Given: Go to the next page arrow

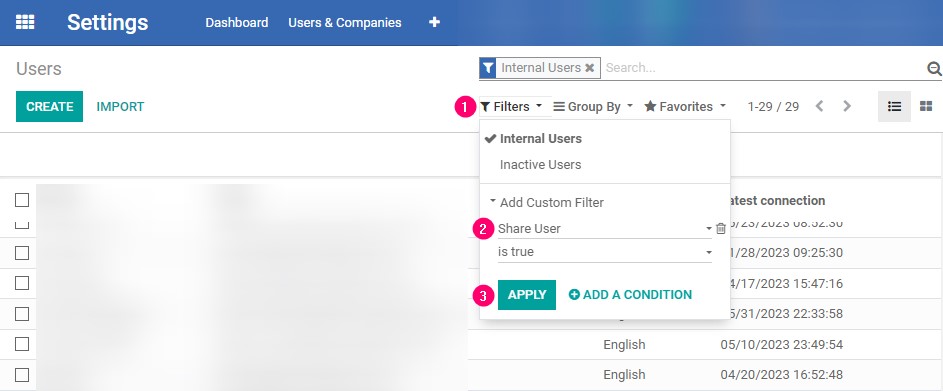Looking at the screenshot, I should click(x=847, y=106).
